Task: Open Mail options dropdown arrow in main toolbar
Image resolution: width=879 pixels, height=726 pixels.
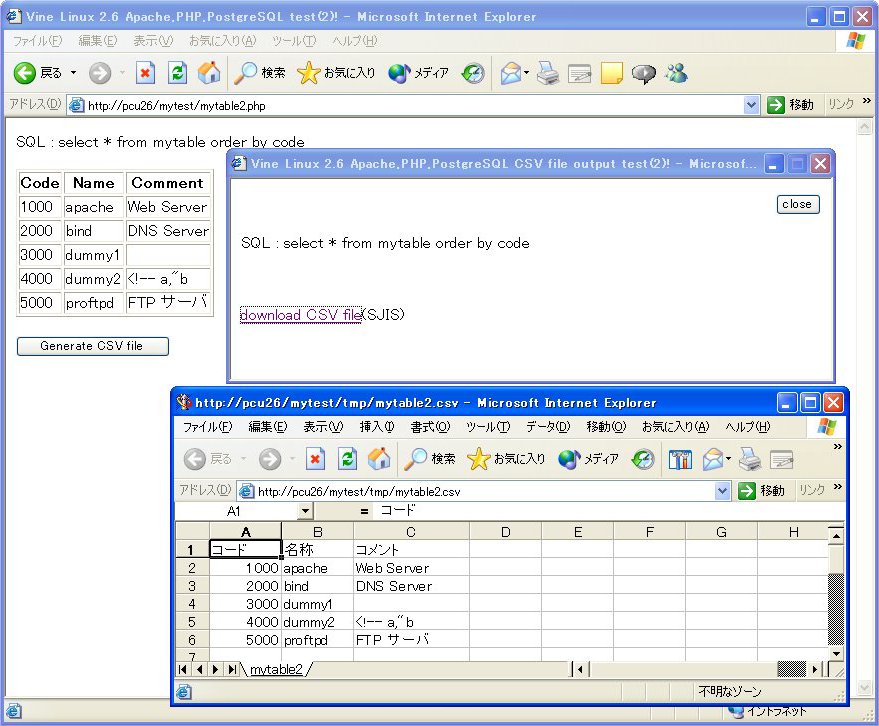Action: click(526, 73)
